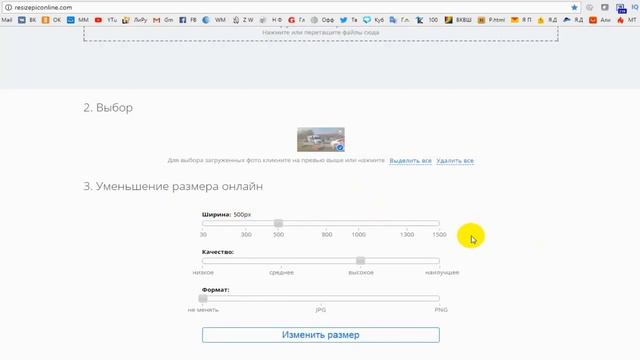Open the ММ bookmark

78,20
